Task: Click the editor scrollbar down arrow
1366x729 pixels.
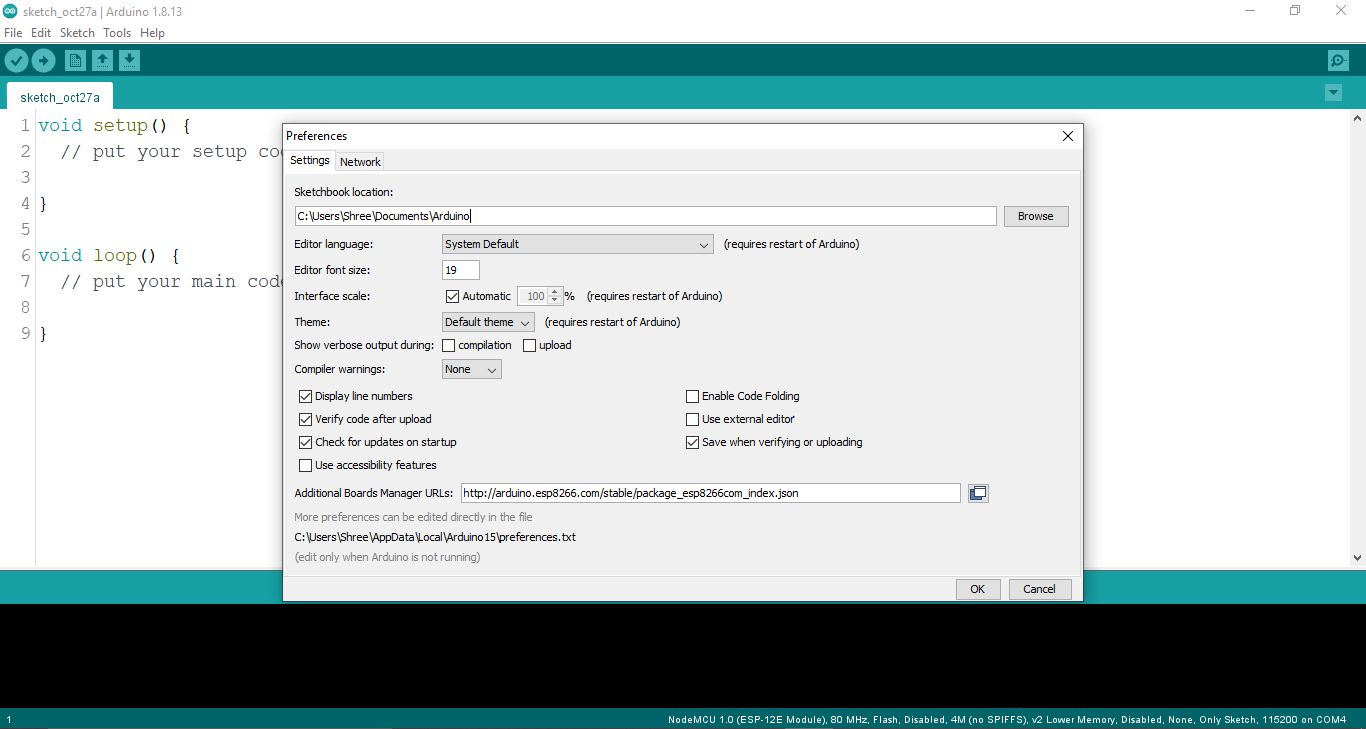Action: [x=1358, y=557]
